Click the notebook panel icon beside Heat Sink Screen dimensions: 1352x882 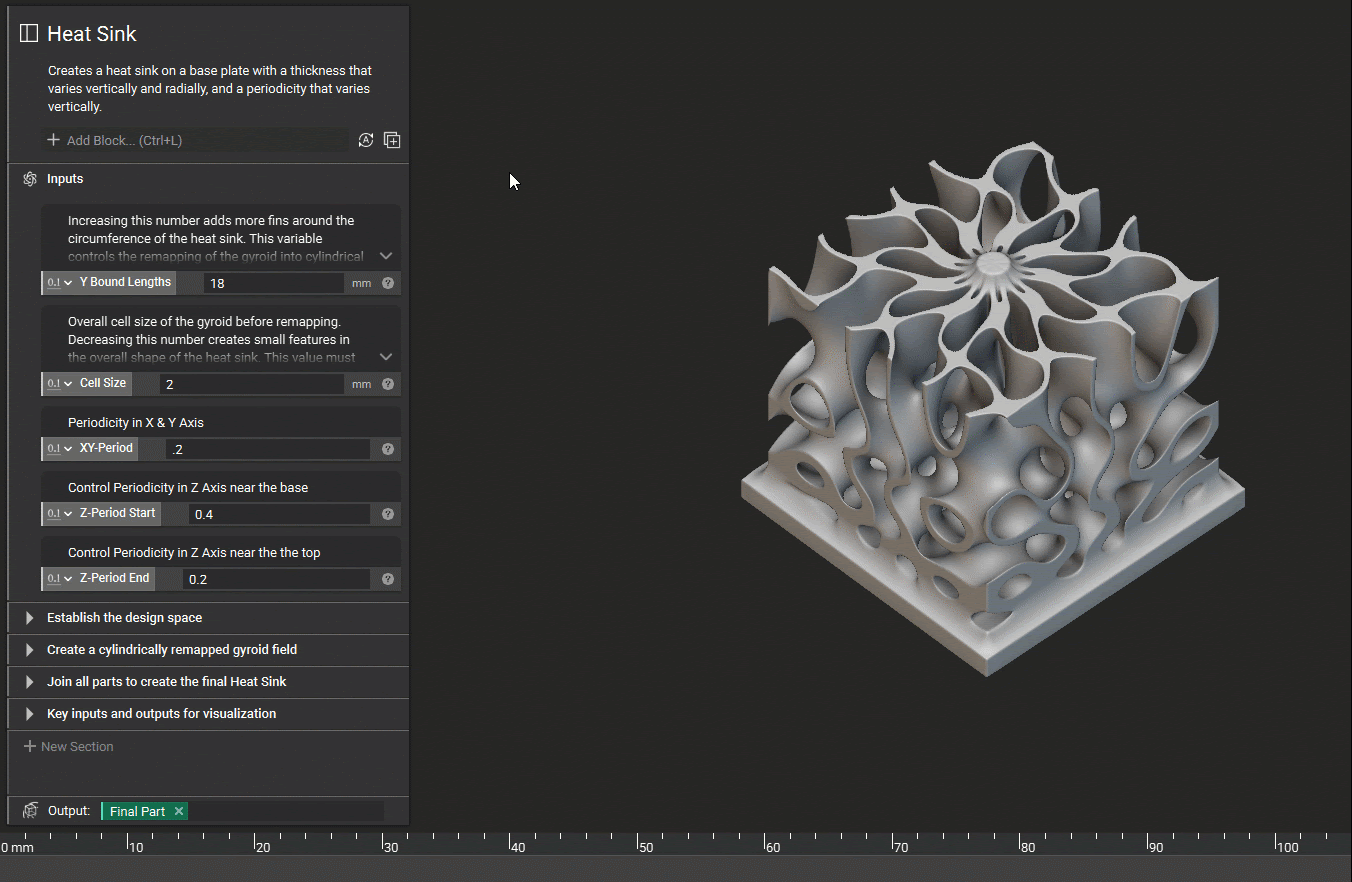[29, 33]
